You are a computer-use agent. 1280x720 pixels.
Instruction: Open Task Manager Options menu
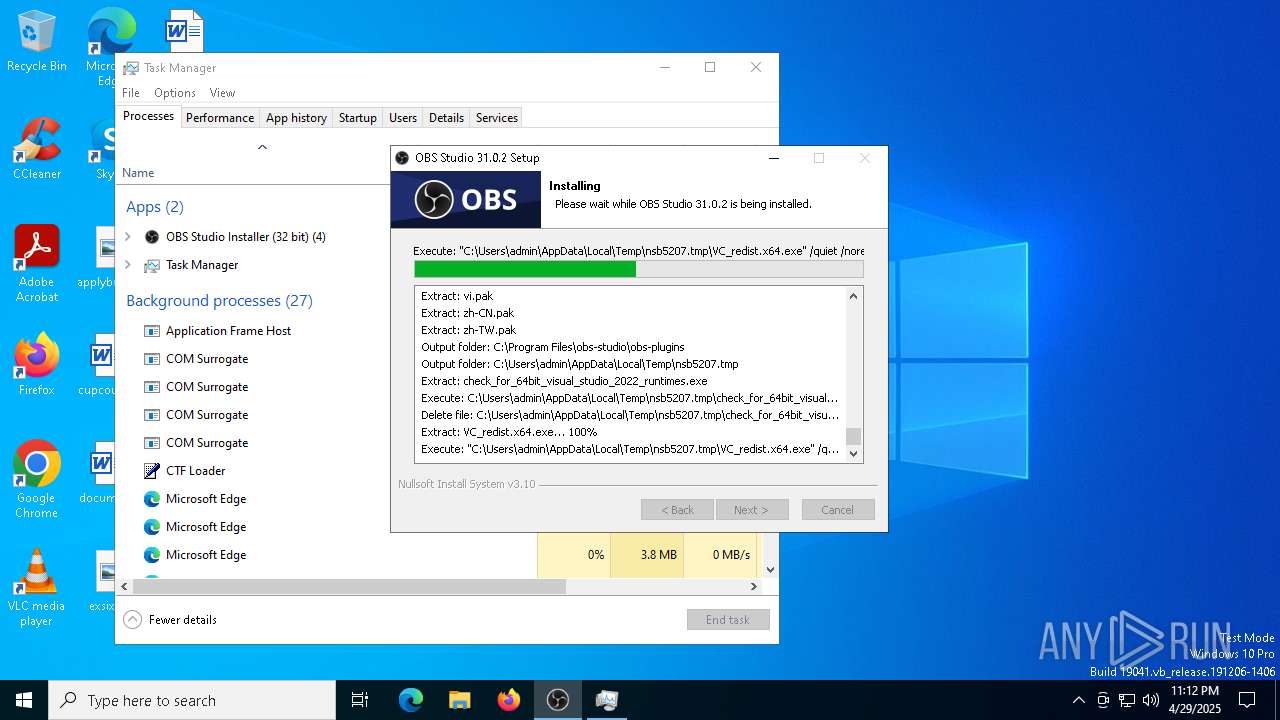[x=175, y=93]
